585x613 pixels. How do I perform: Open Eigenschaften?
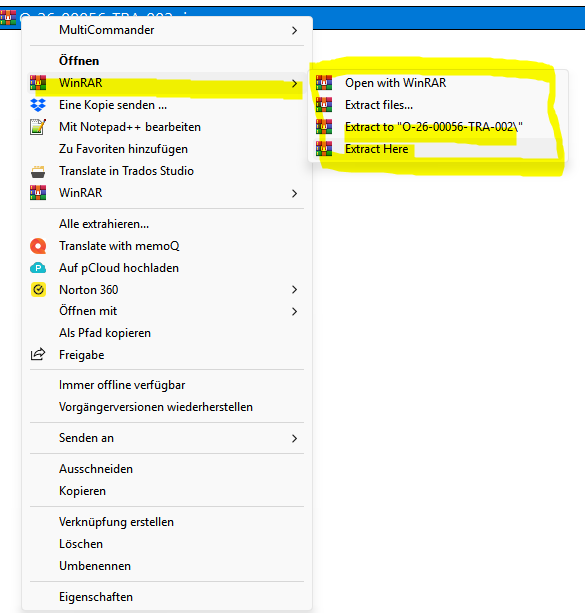[x=167, y=597]
